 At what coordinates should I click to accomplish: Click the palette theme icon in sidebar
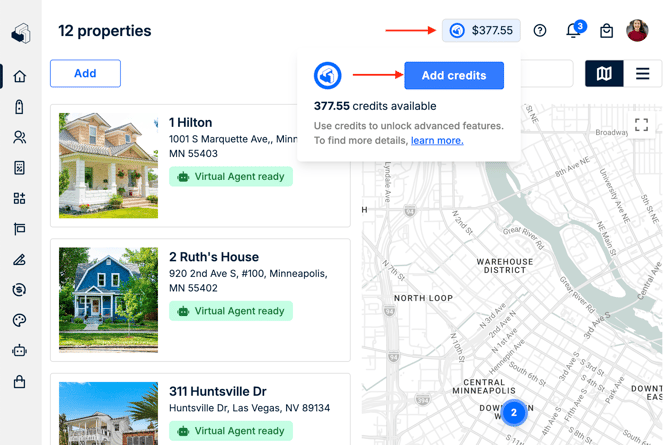tap(19, 321)
